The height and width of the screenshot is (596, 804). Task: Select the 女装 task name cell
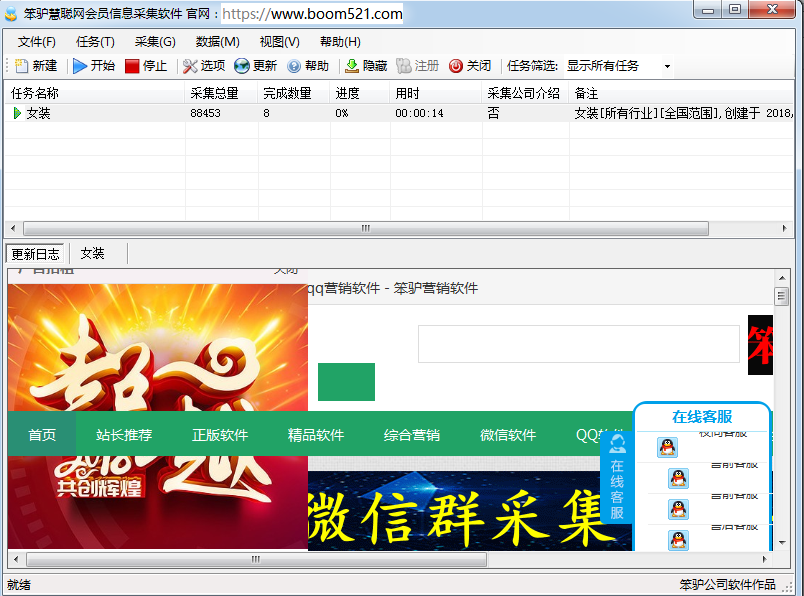point(38,113)
